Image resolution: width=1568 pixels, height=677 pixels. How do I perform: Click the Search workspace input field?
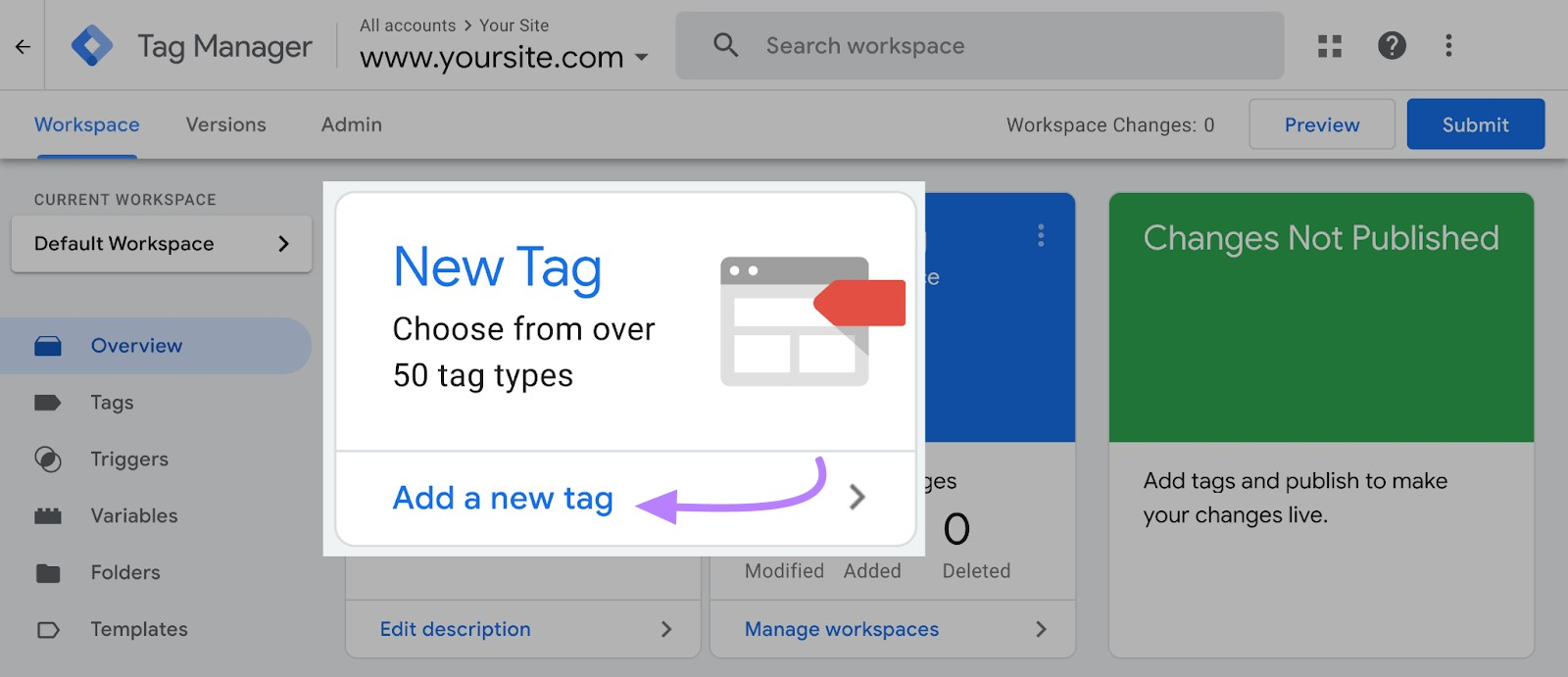980,45
